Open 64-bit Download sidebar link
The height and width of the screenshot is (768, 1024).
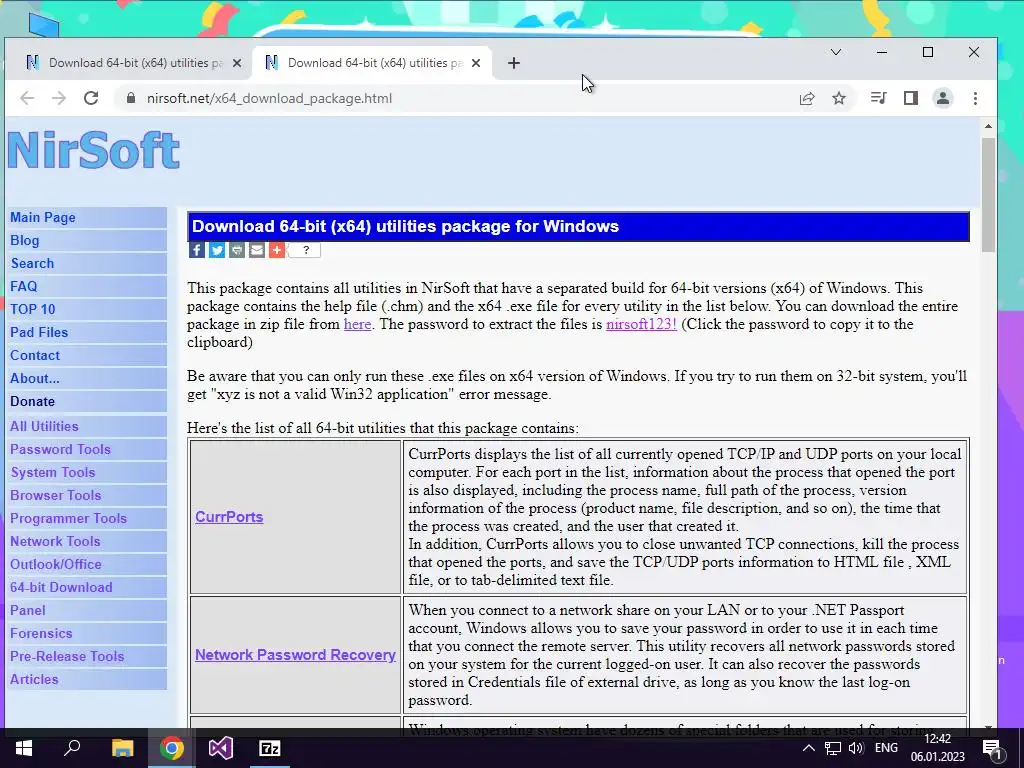pos(61,587)
